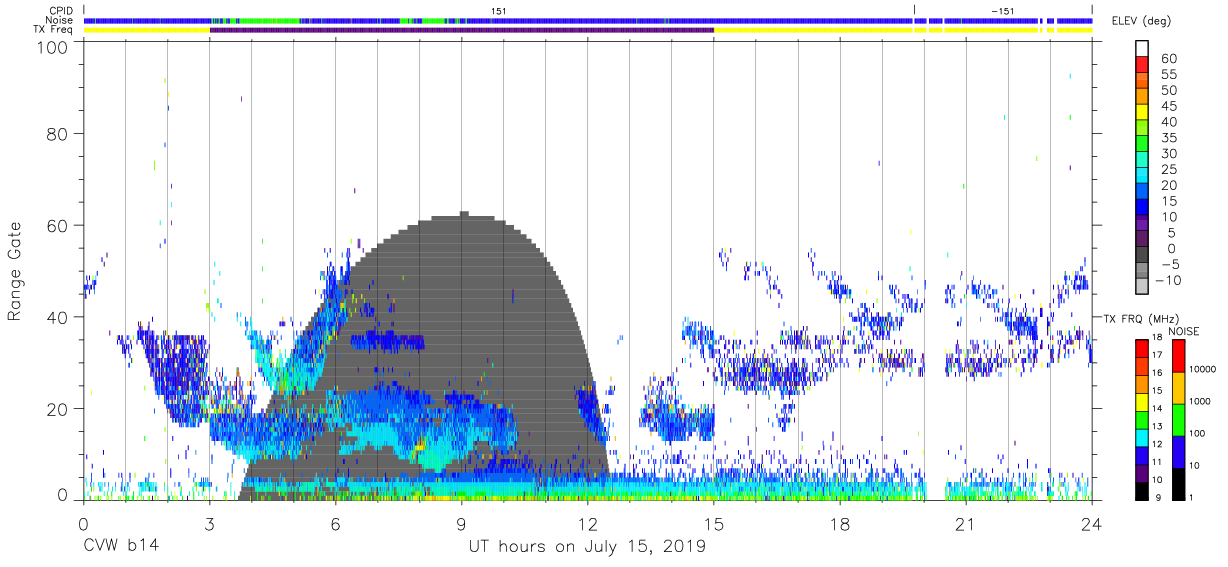The height and width of the screenshot is (567, 1228).
Task: Click the CPID value '151'
Action: [499, 10]
